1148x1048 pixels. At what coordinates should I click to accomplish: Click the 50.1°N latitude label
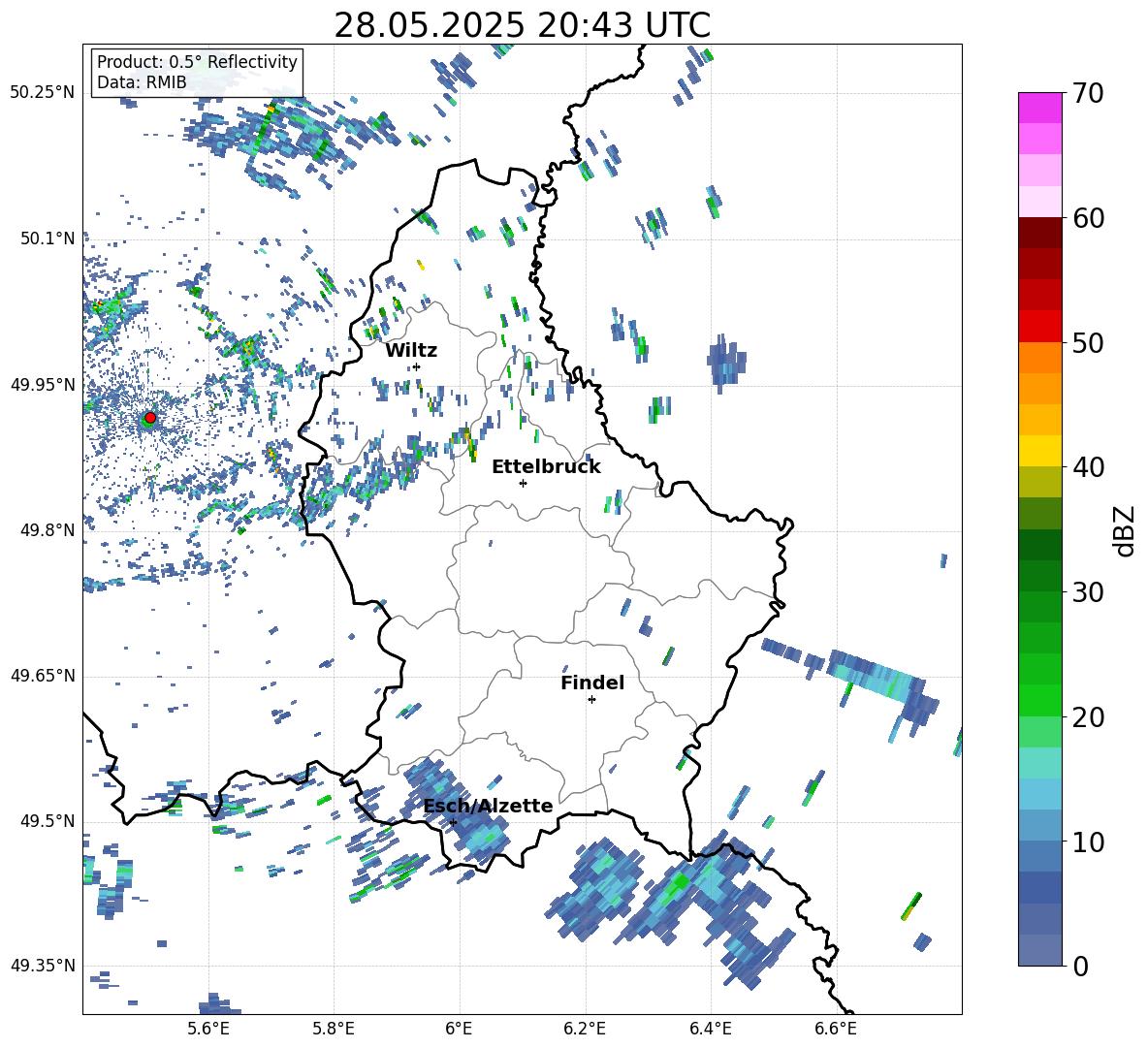(x=48, y=238)
